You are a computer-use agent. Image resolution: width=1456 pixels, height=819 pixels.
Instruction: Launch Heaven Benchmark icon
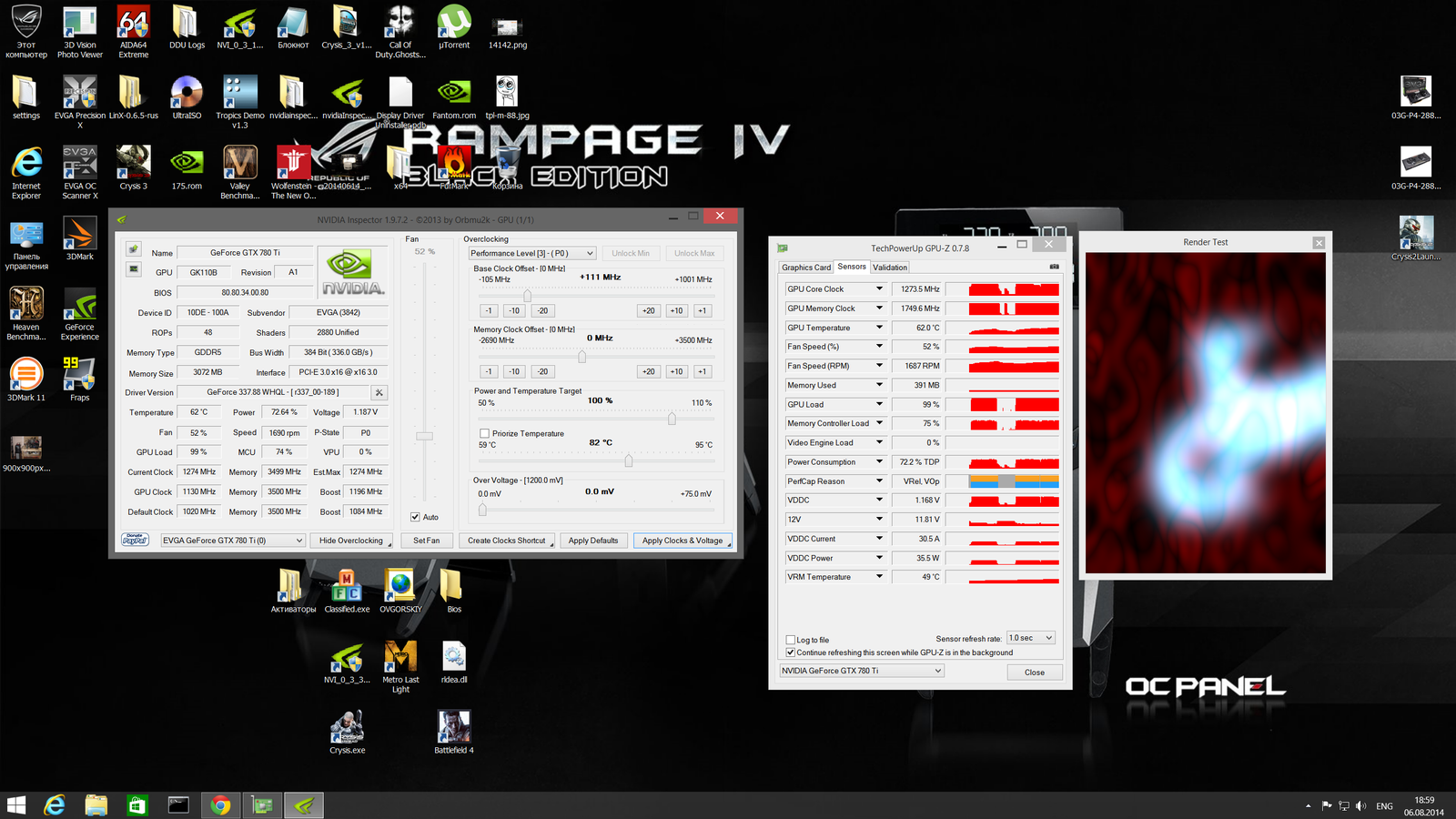(x=26, y=314)
